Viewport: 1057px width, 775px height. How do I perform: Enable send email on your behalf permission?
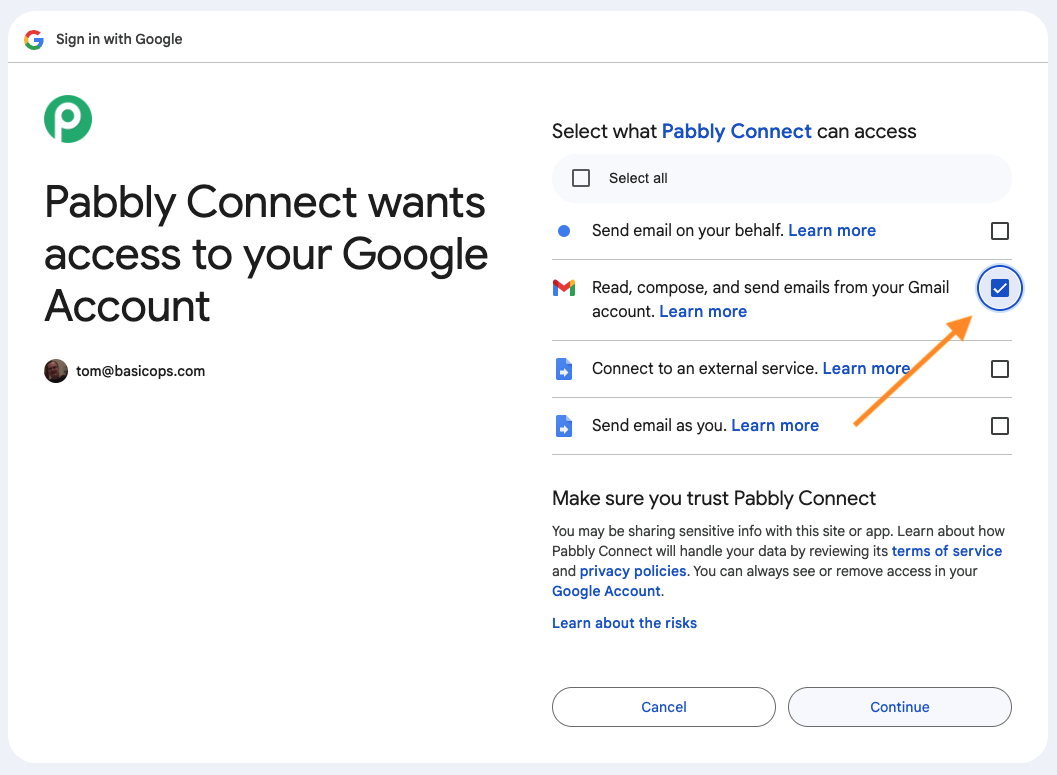point(999,230)
